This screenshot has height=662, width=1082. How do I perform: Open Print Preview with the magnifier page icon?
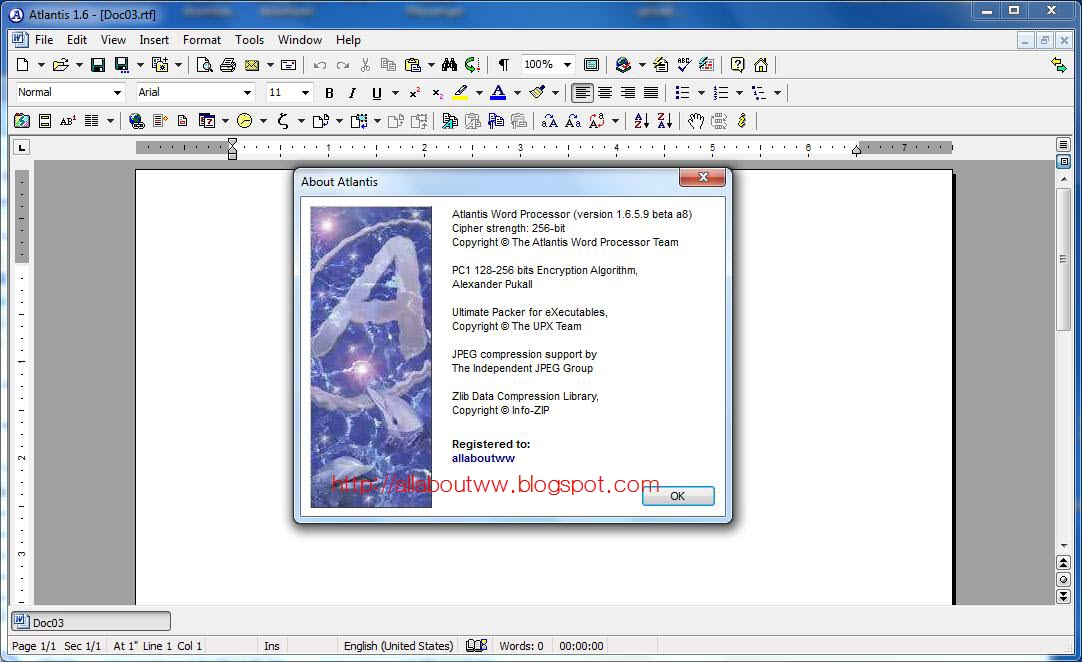pyautogui.click(x=204, y=65)
